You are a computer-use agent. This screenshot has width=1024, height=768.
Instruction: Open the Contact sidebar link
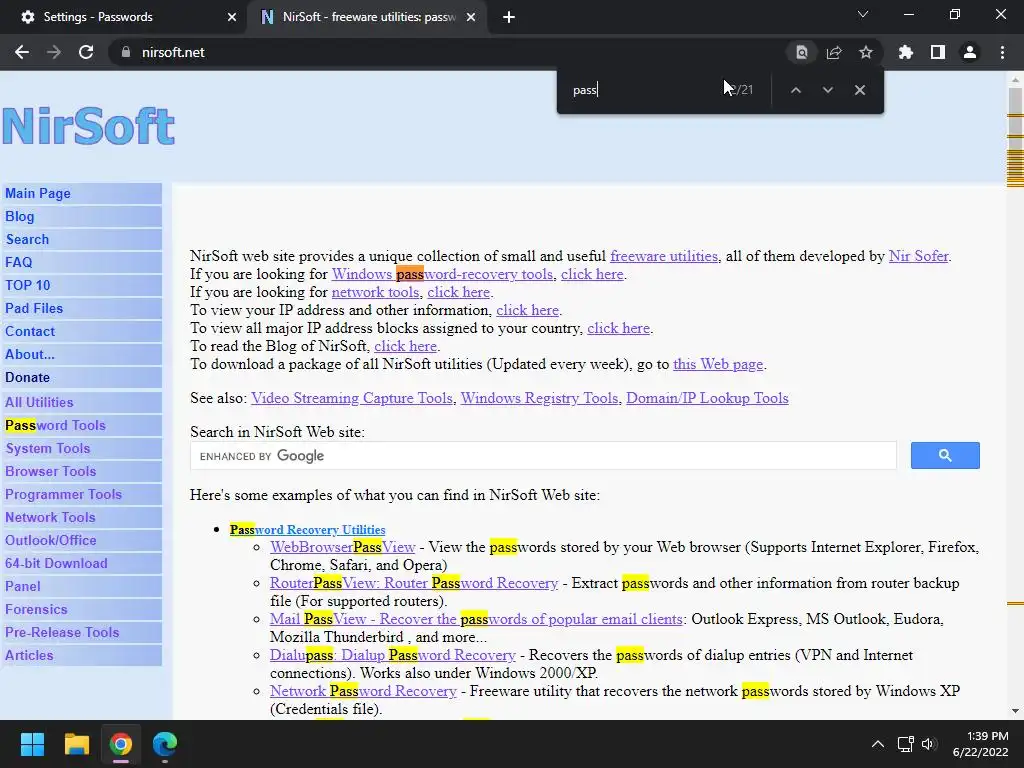pos(82,331)
